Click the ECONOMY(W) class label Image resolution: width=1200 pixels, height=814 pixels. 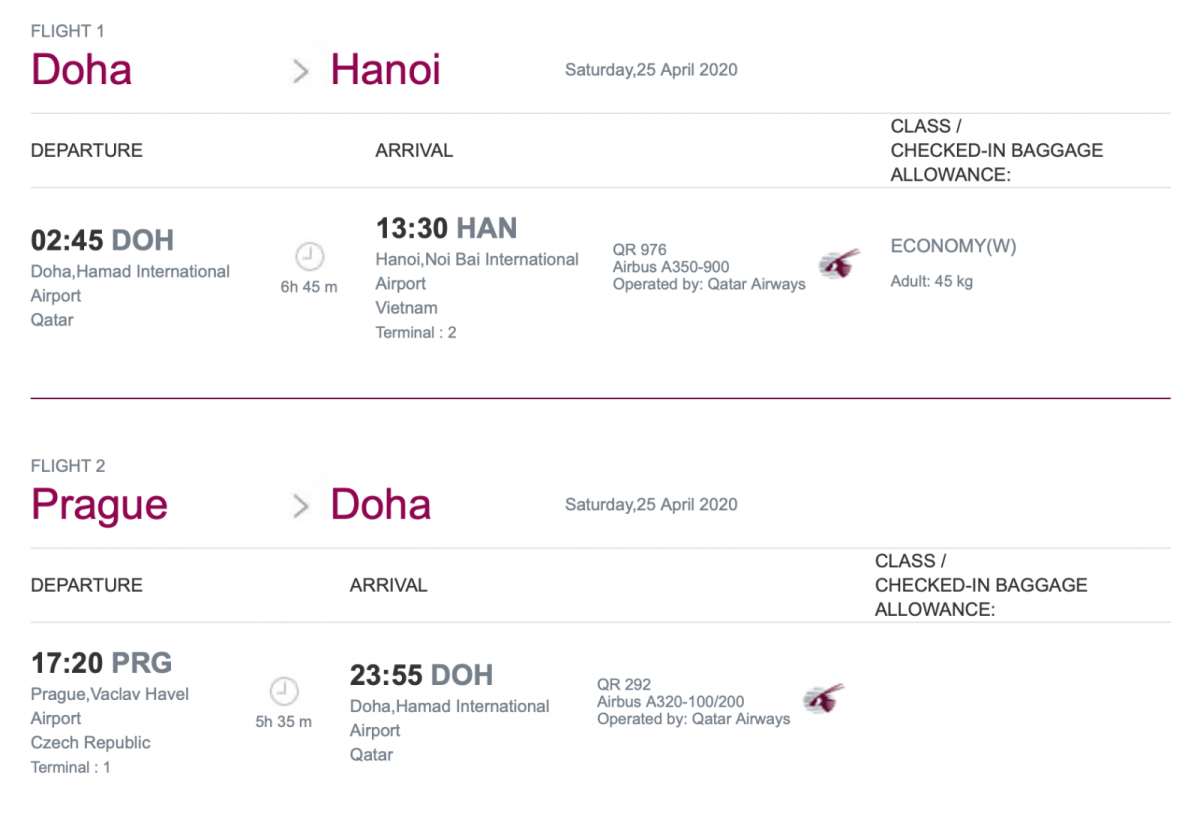pyautogui.click(x=953, y=247)
